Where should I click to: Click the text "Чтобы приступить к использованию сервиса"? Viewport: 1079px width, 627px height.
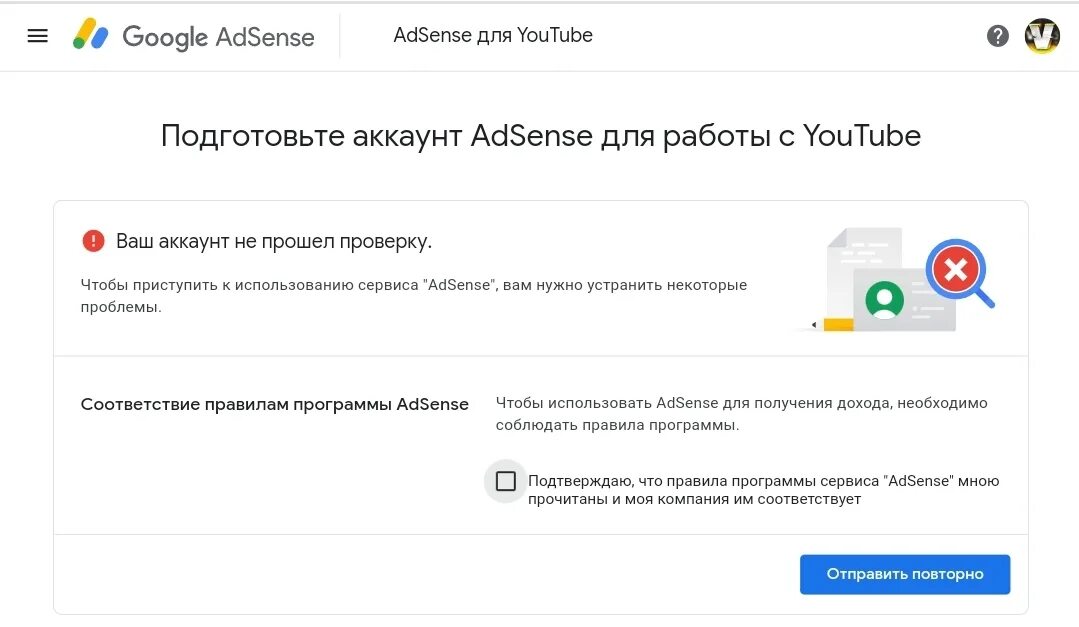pos(249,285)
